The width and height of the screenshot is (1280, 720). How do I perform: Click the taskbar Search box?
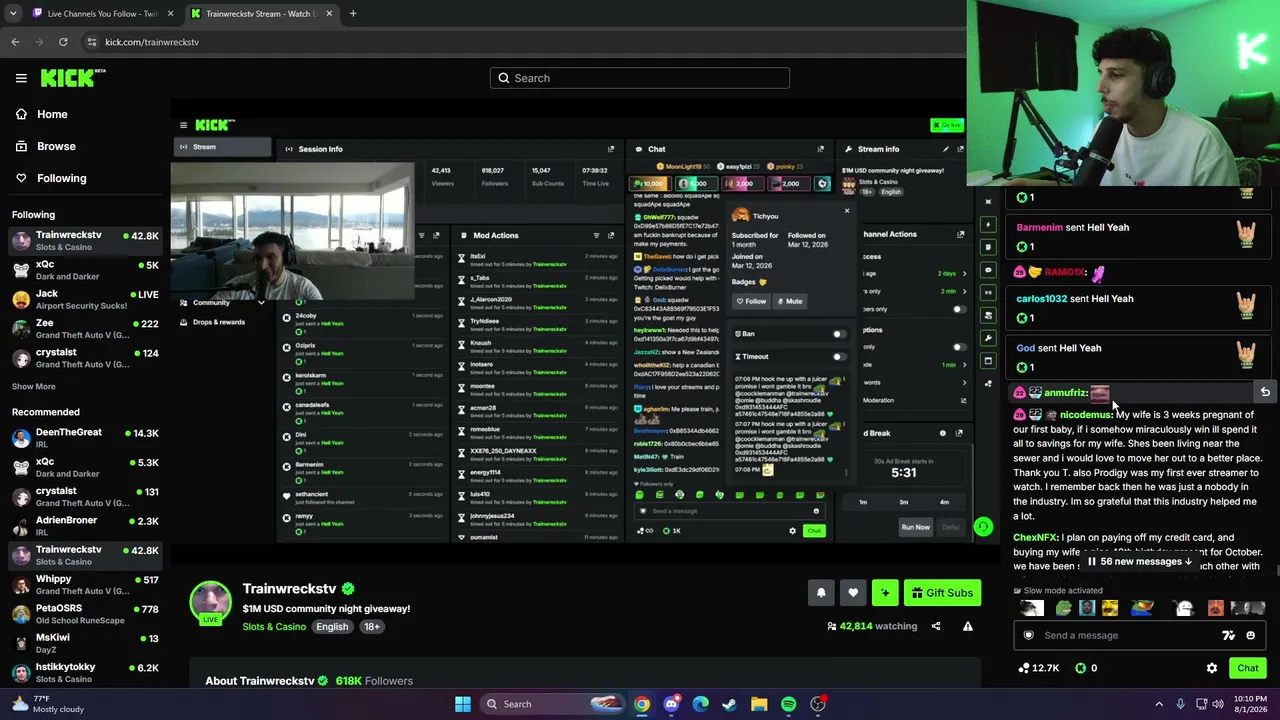(553, 704)
